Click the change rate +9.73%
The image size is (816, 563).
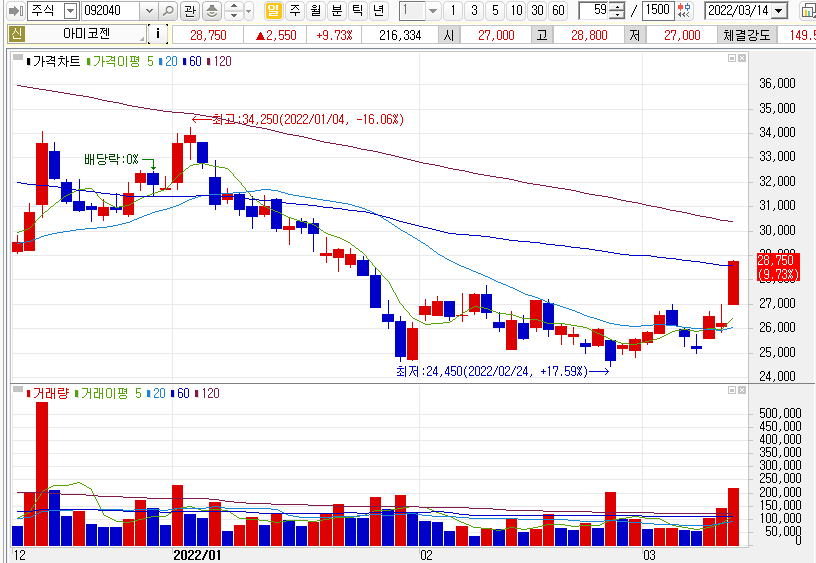pos(334,35)
